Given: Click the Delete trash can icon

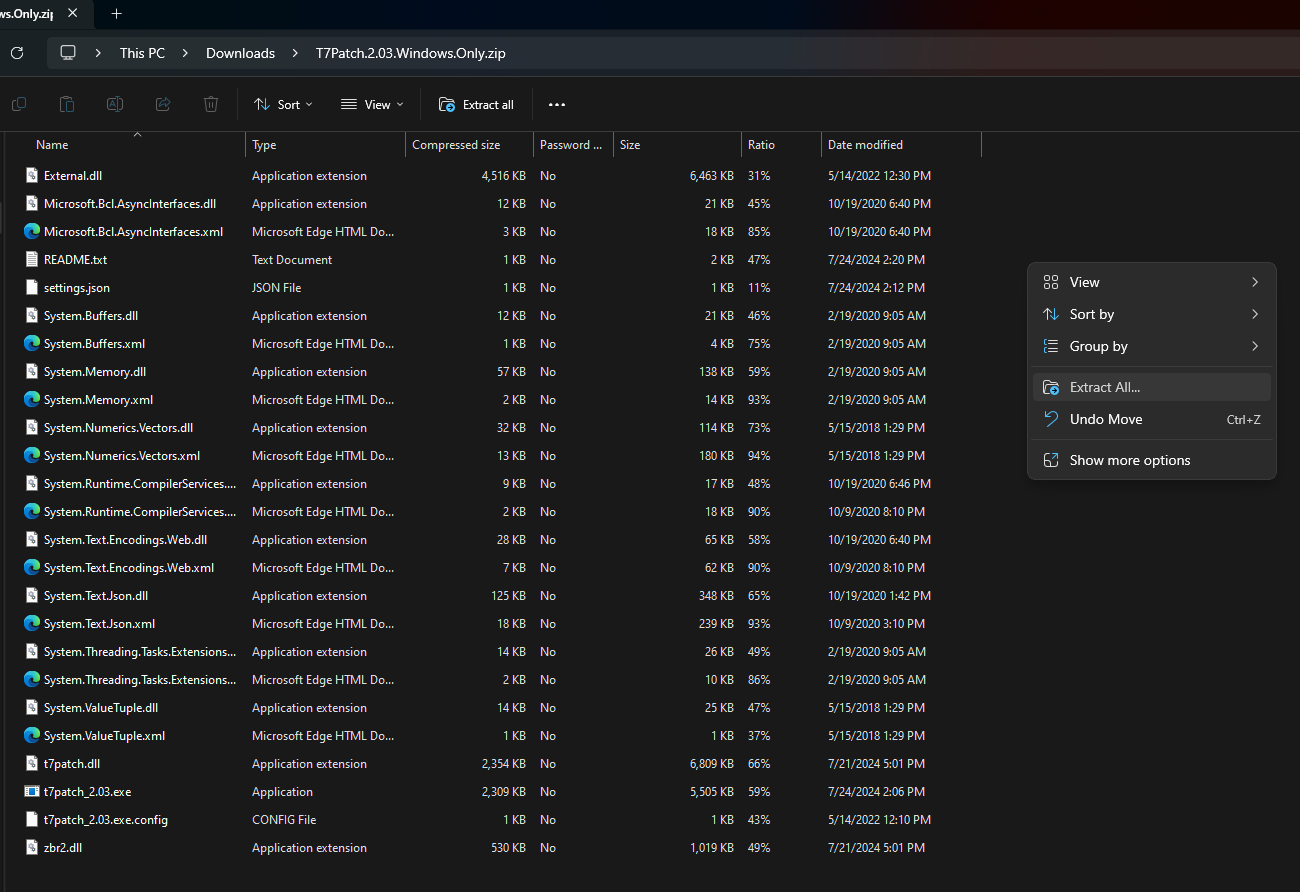Looking at the screenshot, I should pyautogui.click(x=211, y=104).
